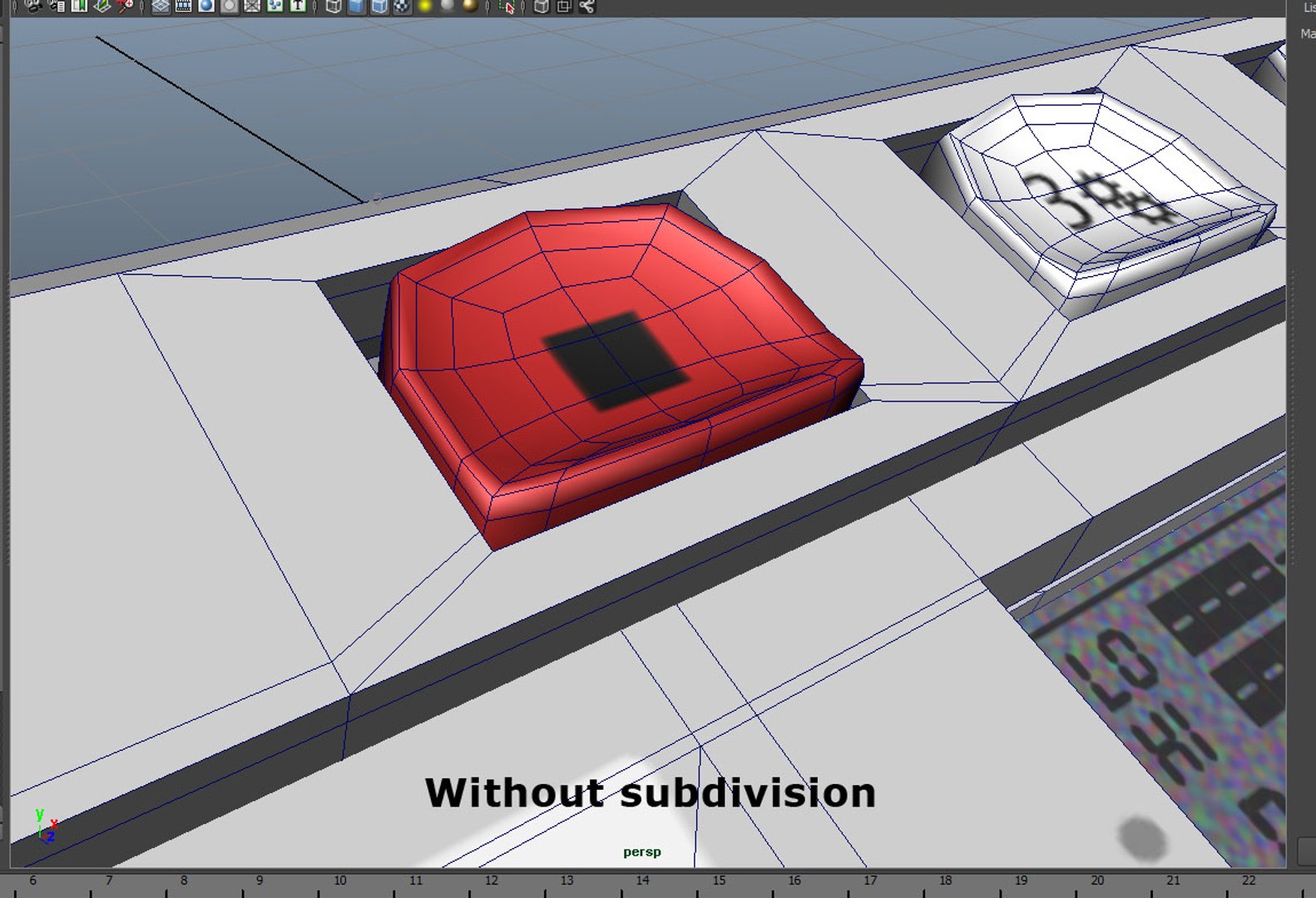Activate the 2D pan/zoom icon

125,6
